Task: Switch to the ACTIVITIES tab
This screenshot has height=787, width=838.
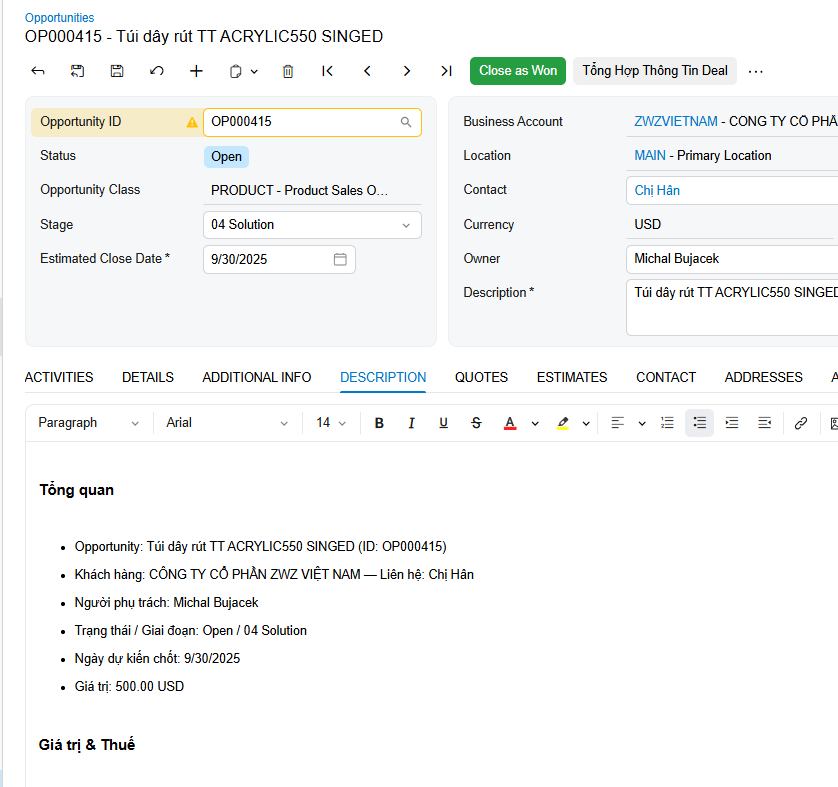Action: (58, 377)
